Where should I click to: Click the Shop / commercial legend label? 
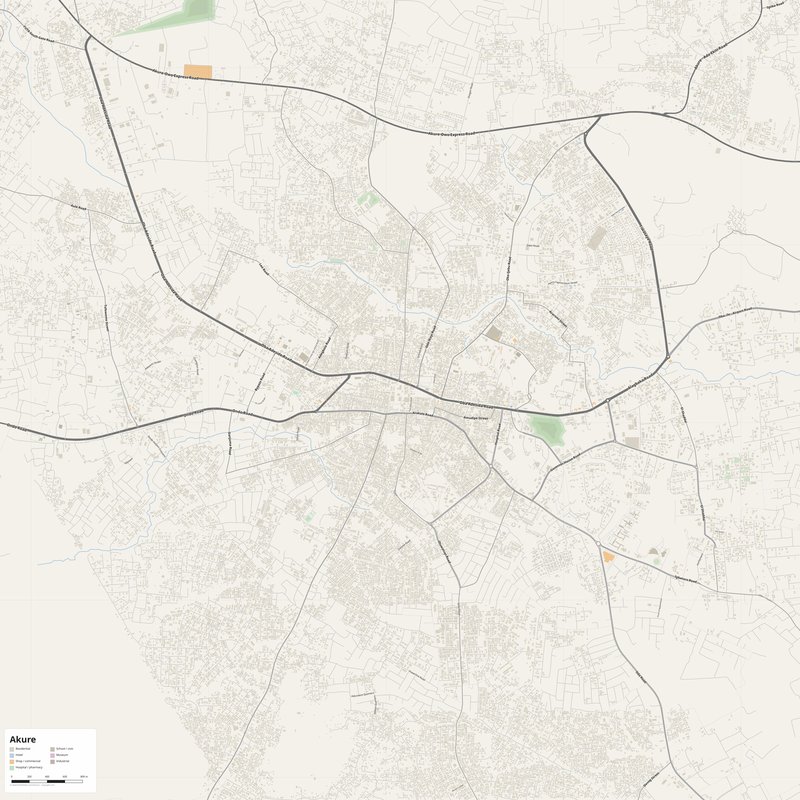click(28, 761)
